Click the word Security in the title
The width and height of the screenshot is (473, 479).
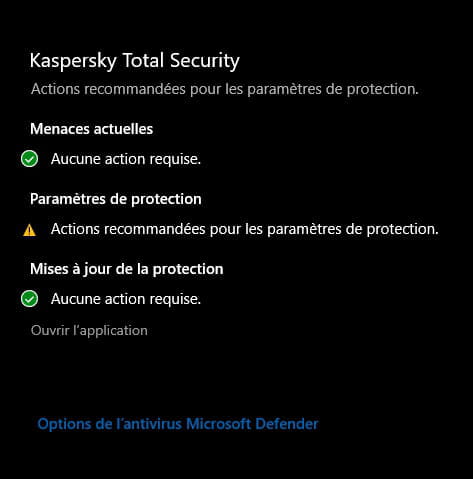point(205,61)
